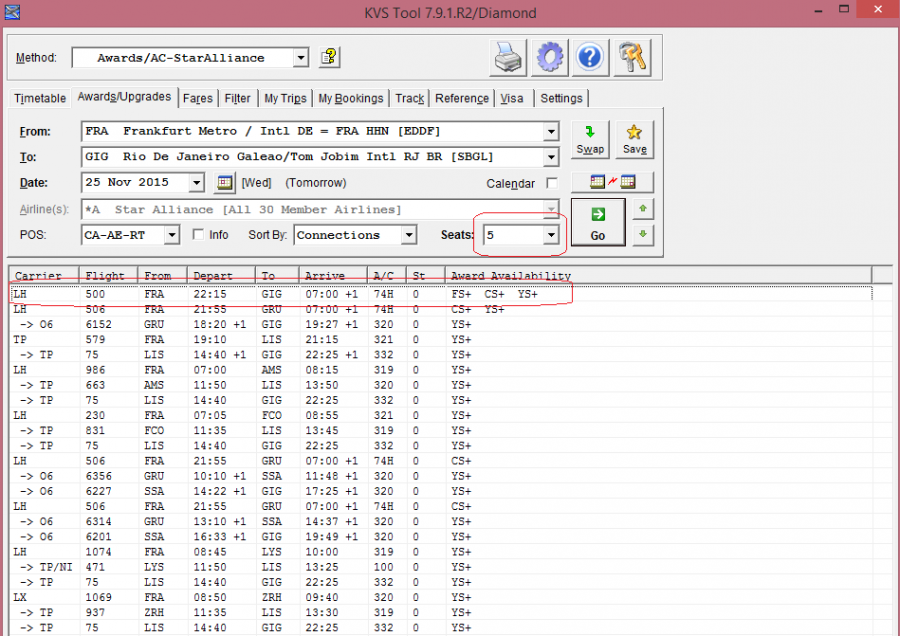Screen dimensions: 900x636
Task: Click the calendar range view button
Action: point(613,182)
